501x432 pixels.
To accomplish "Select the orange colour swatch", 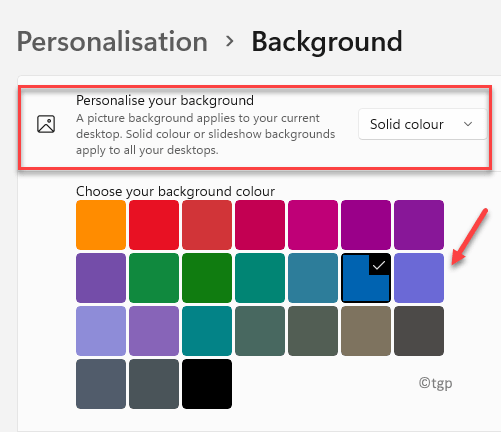I will coord(101,225).
